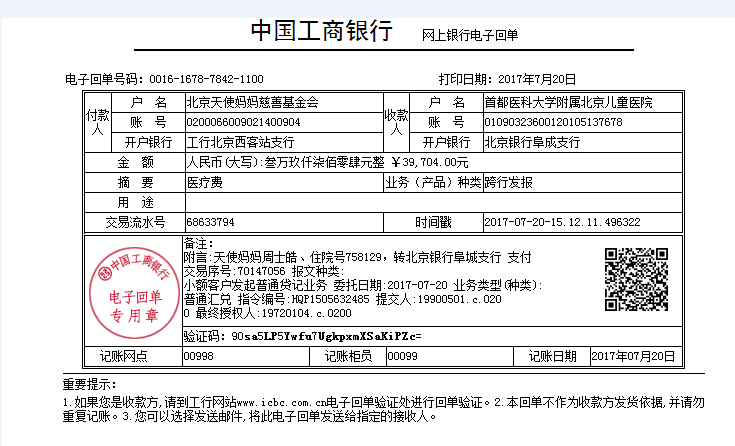The width and height of the screenshot is (735, 446).
Task: Click the QR code image
Action: (x=636, y=280)
